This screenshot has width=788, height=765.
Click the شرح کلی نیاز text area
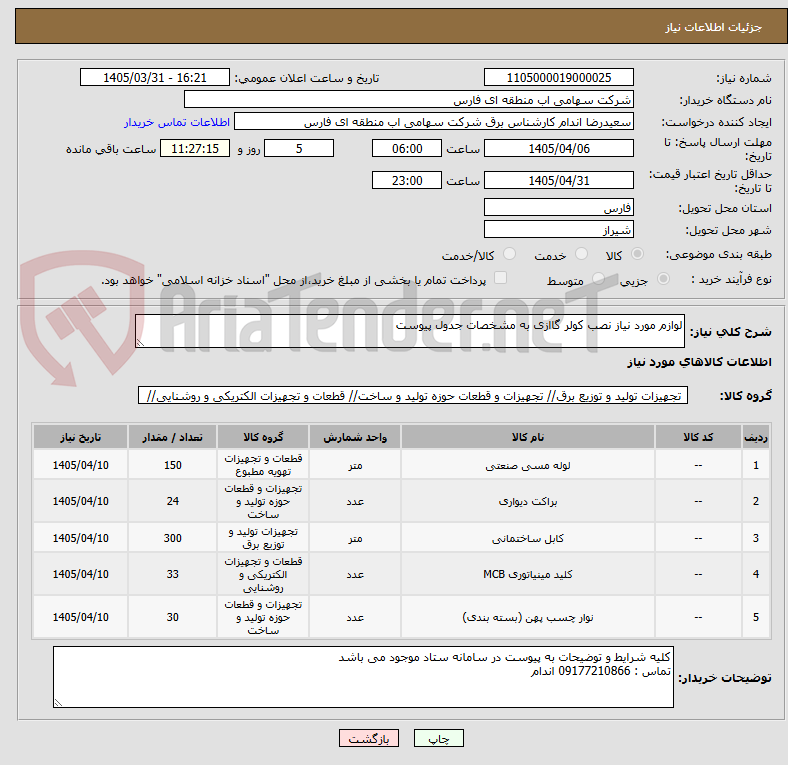410,331
